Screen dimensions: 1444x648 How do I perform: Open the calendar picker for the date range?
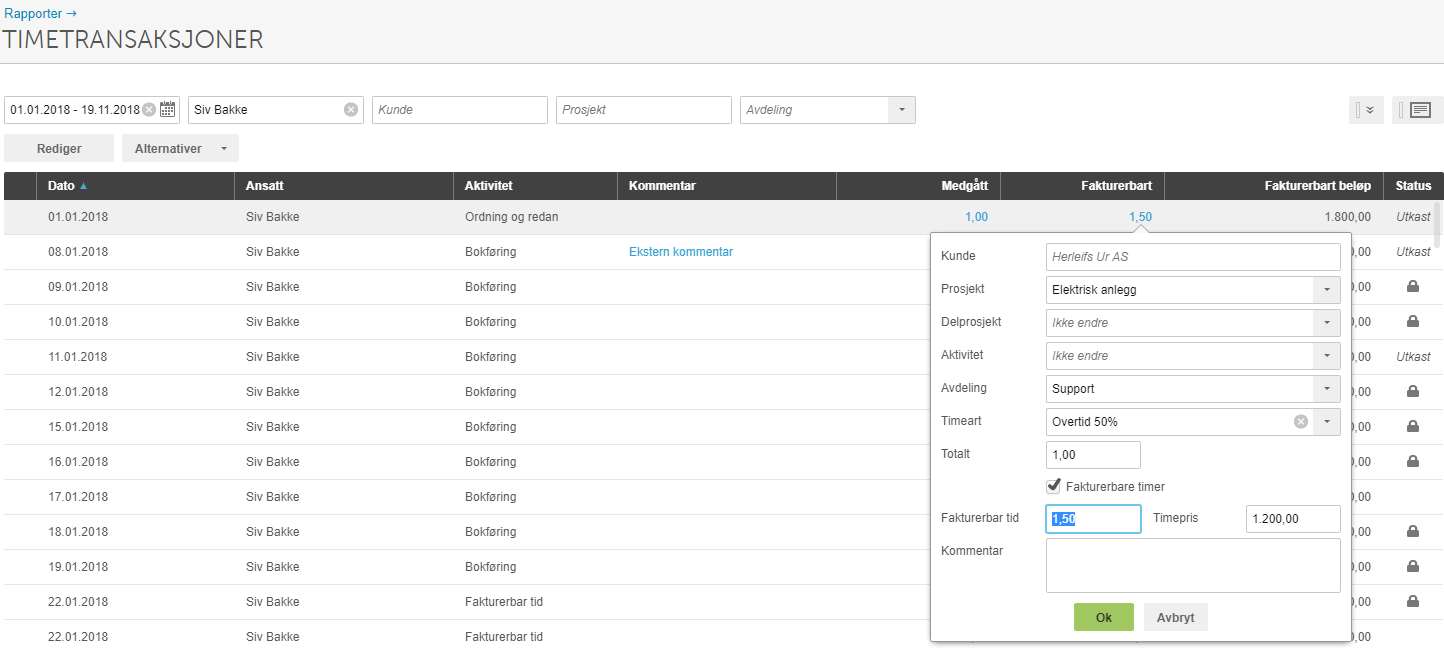(168, 109)
